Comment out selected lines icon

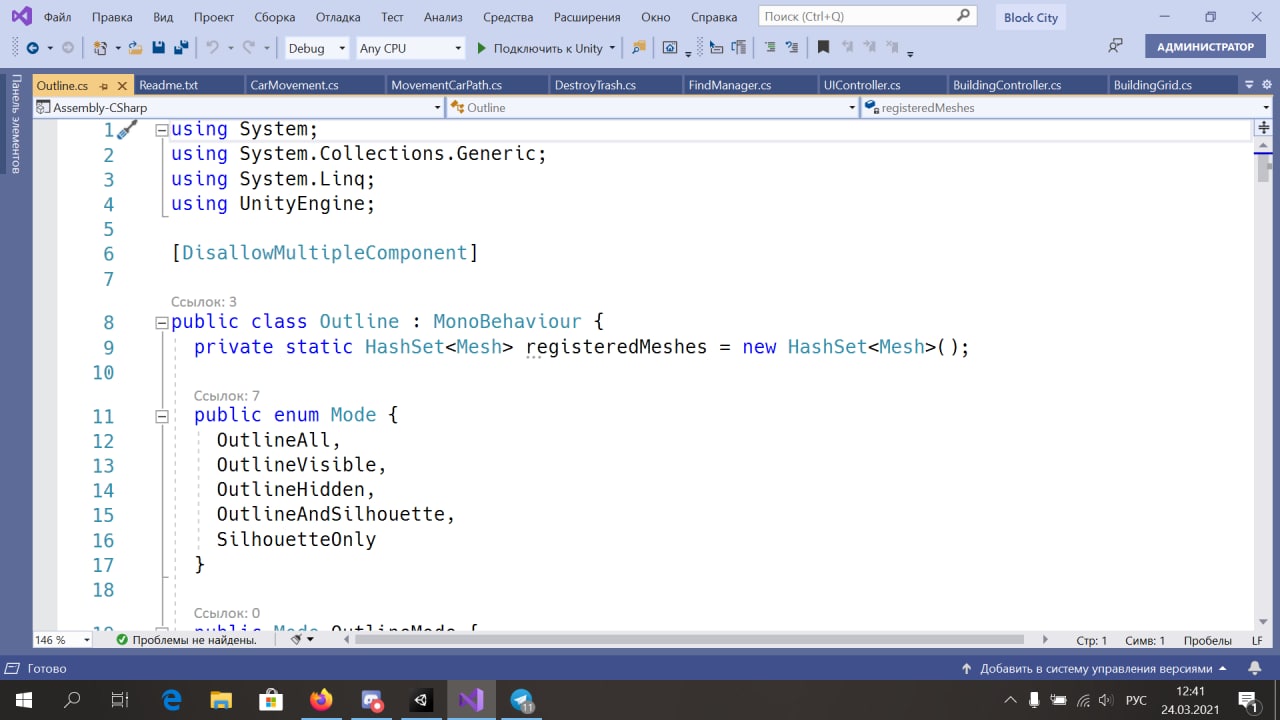pos(769,48)
